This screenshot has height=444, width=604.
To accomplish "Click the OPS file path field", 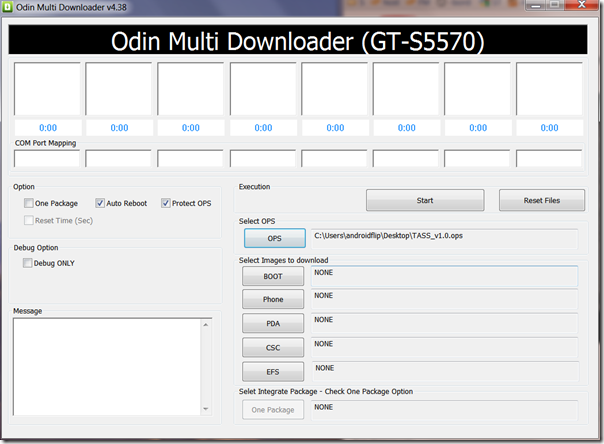I will click(445, 238).
